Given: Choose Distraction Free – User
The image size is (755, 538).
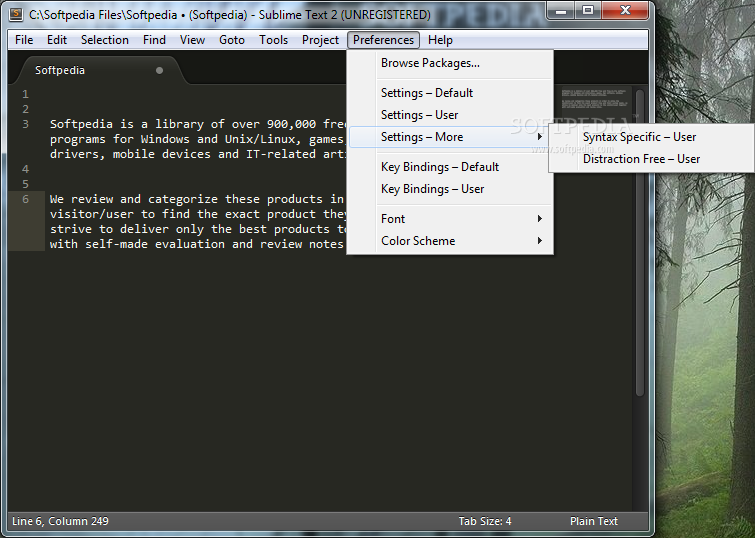Looking at the screenshot, I should click(651, 159).
